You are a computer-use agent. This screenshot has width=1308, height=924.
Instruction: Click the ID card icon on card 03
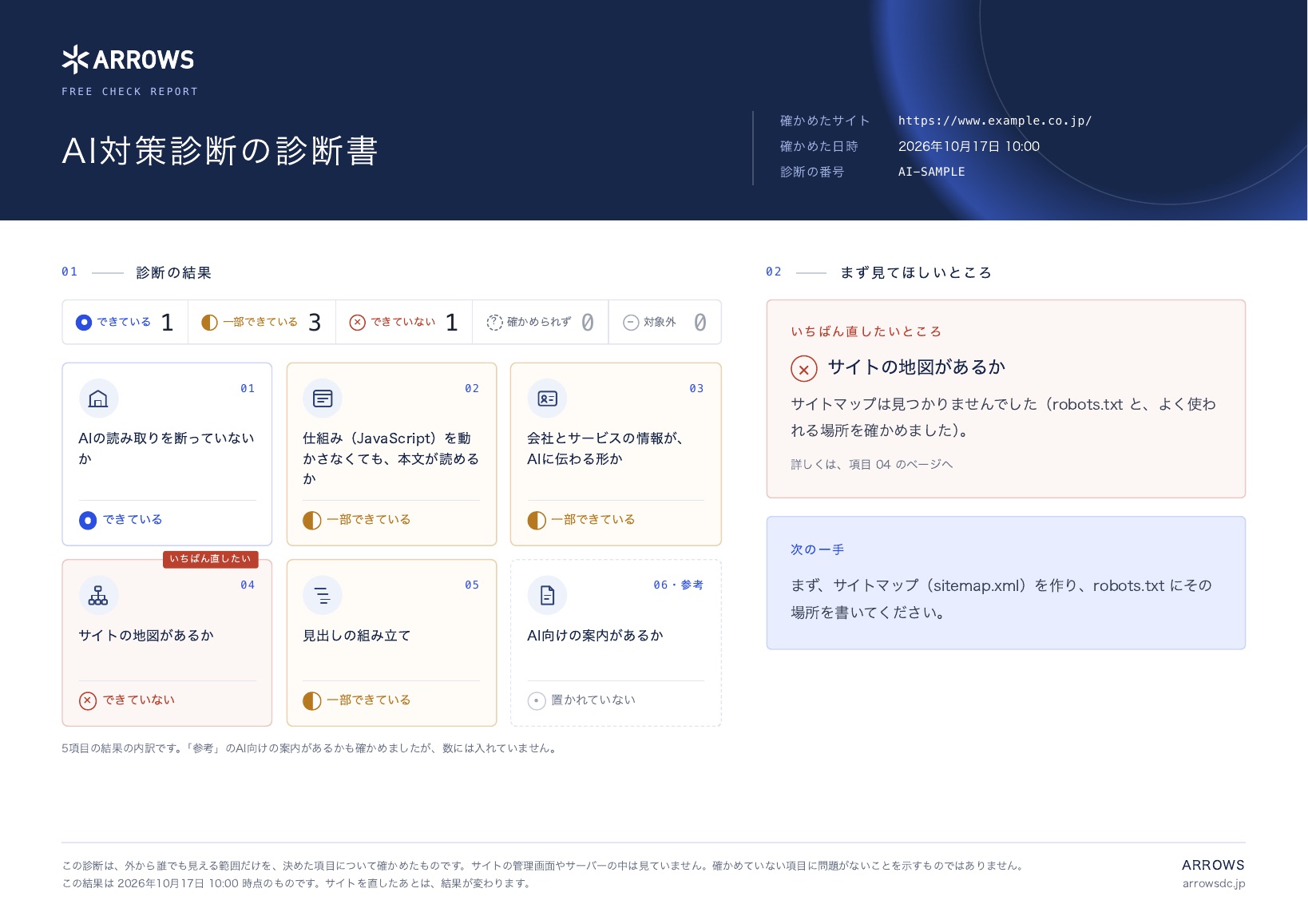[x=547, y=399]
